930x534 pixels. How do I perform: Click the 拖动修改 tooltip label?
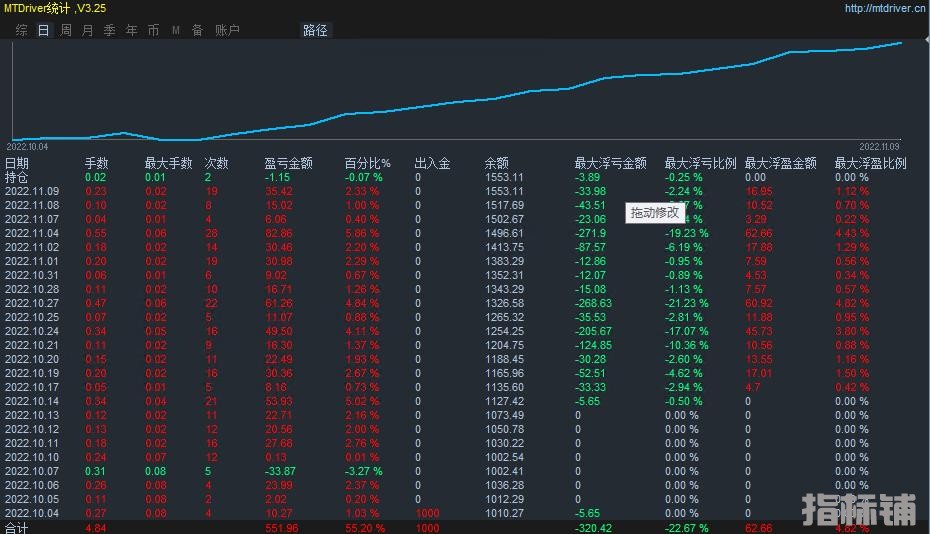(655, 212)
